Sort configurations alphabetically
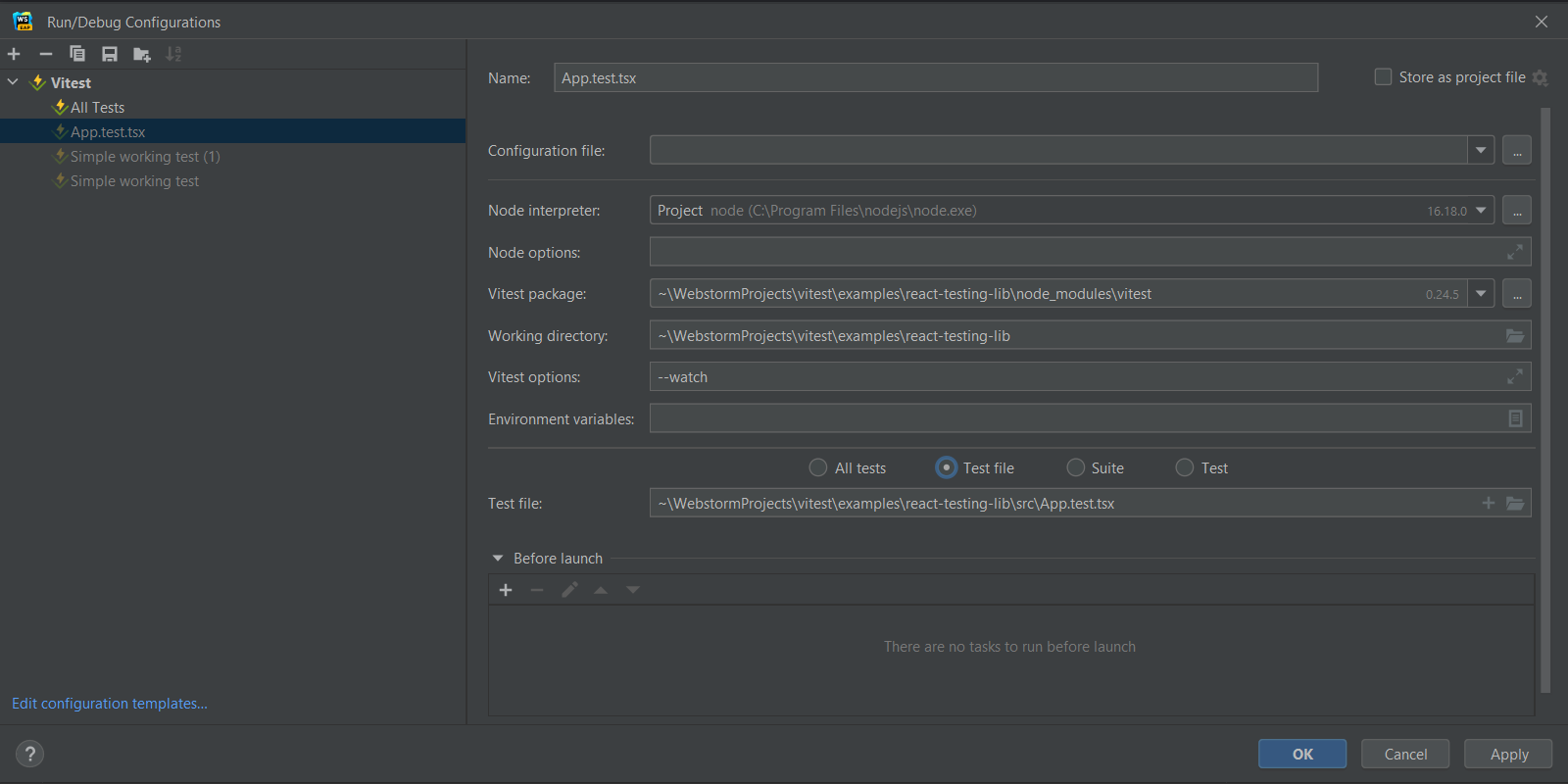 [173, 54]
